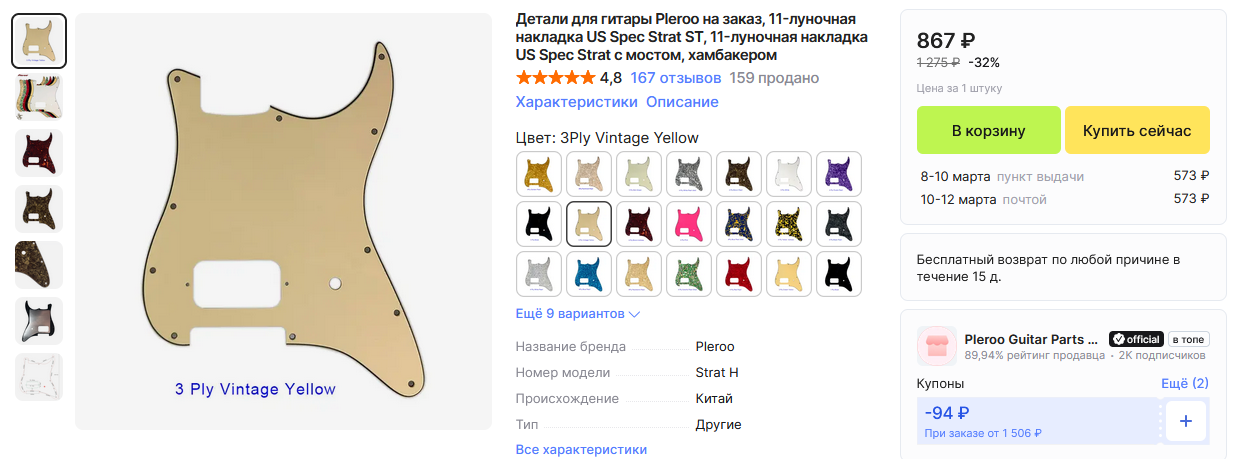The image size is (1239, 459).
Task: Open the dimensions diagram thumbnail
Action: (x=39, y=377)
